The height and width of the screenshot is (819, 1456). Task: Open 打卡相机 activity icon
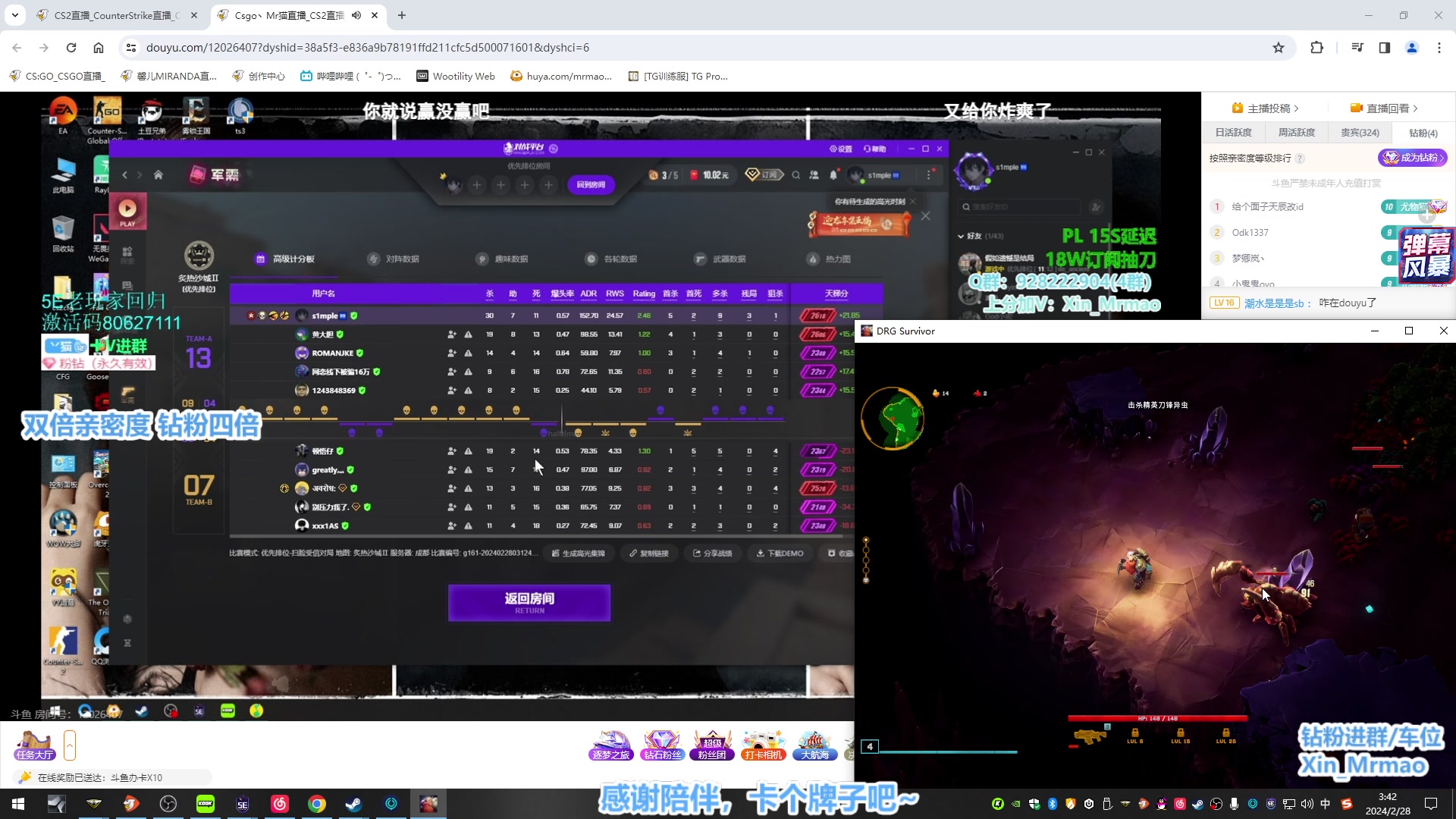763,745
